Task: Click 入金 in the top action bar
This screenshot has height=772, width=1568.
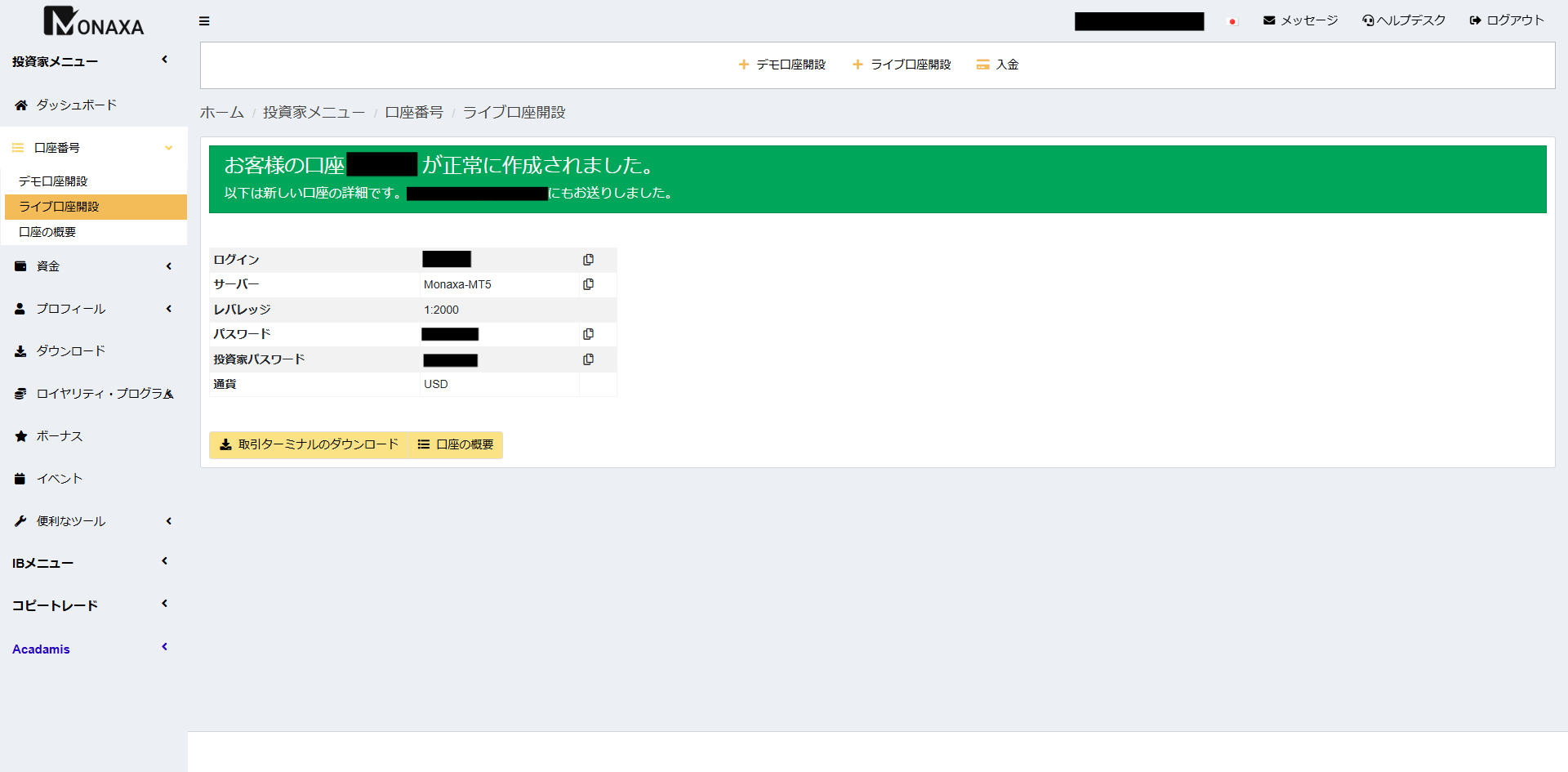Action: 998,65
